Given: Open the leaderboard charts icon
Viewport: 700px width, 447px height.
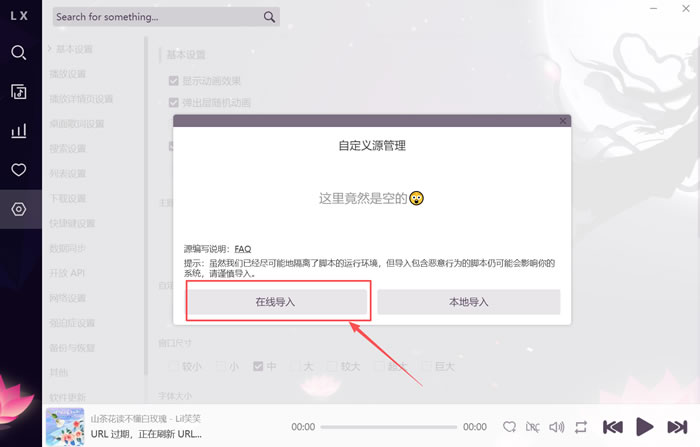Looking at the screenshot, I should point(19,131).
